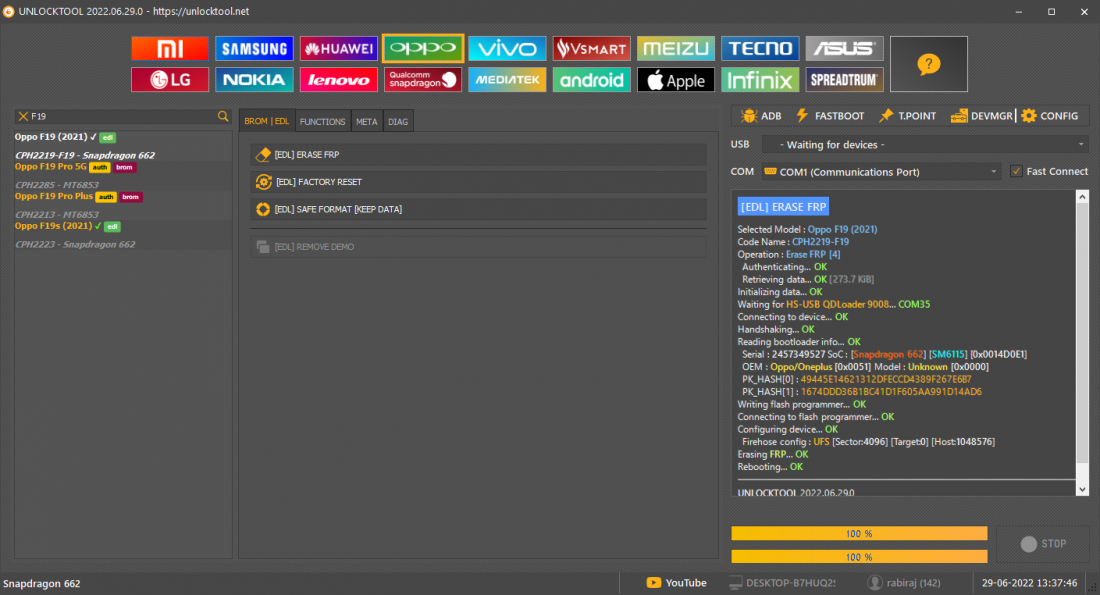Click the YouTube link in status bar
Image resolution: width=1100 pixels, height=595 pixels.
coord(685,583)
